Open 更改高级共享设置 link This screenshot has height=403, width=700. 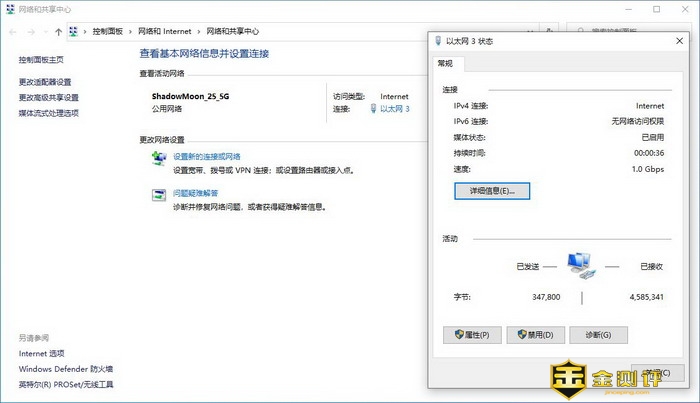[x=48, y=97]
